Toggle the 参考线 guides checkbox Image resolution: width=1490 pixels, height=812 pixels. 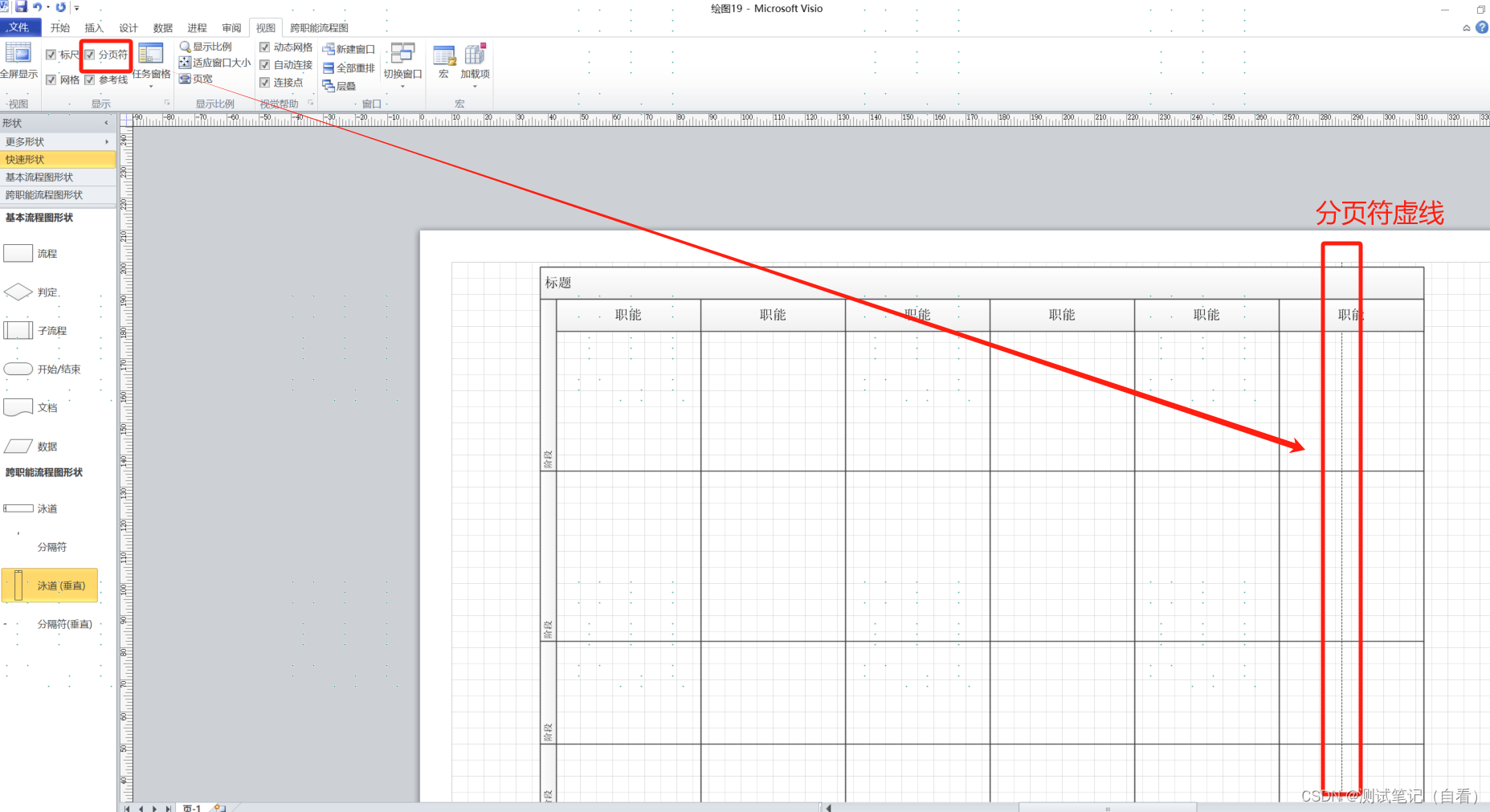90,80
